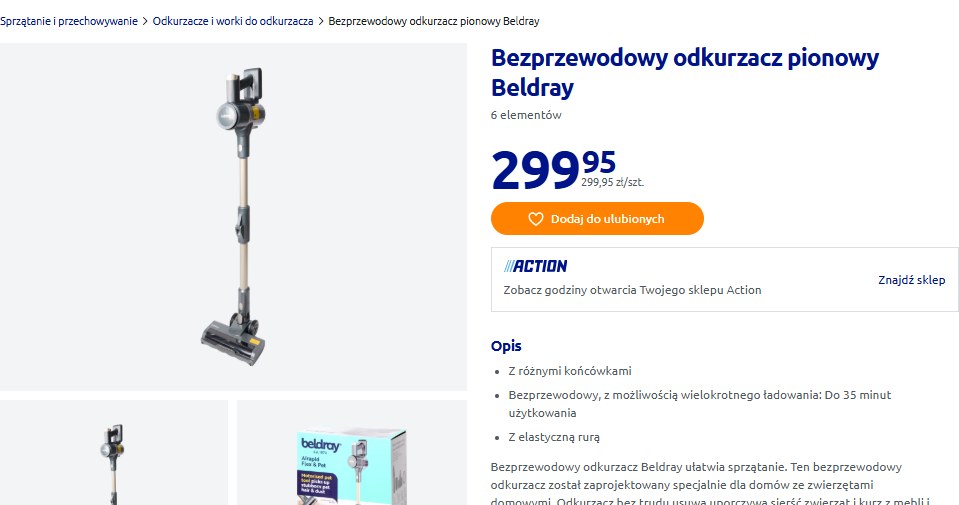Click the Action store logo
959x505 pixels.
535,266
